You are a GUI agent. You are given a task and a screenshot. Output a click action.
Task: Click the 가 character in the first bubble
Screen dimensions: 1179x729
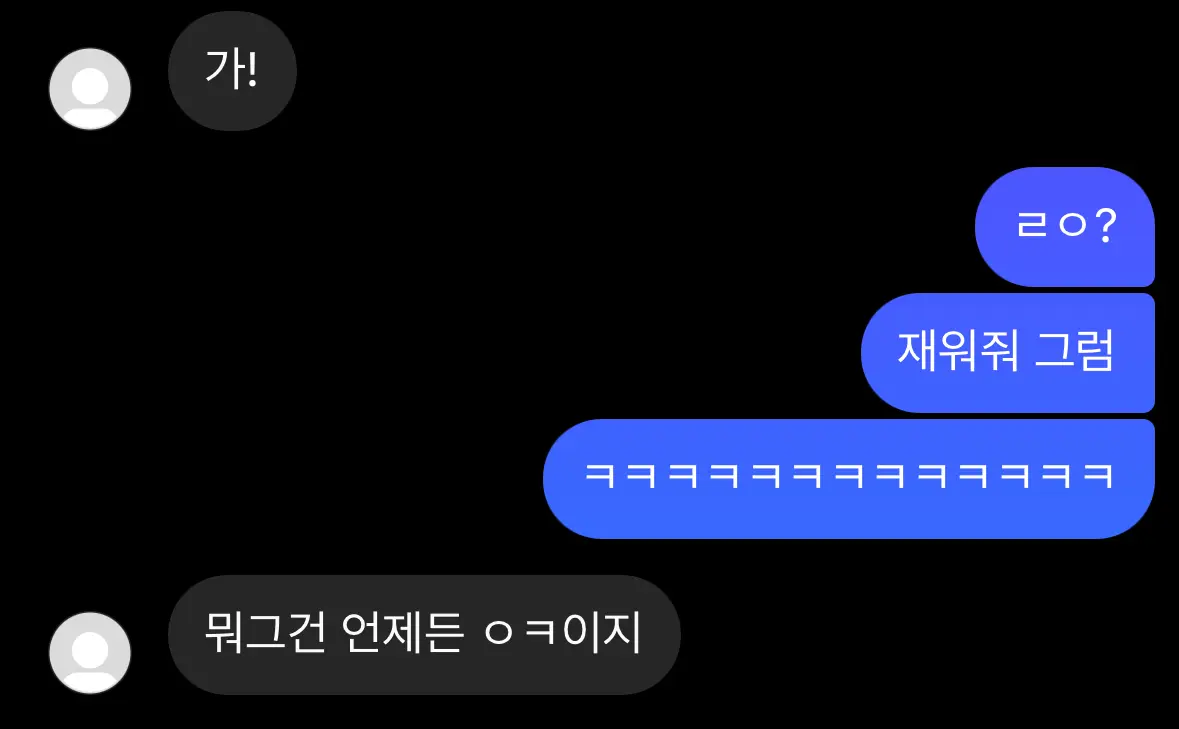click(223, 69)
